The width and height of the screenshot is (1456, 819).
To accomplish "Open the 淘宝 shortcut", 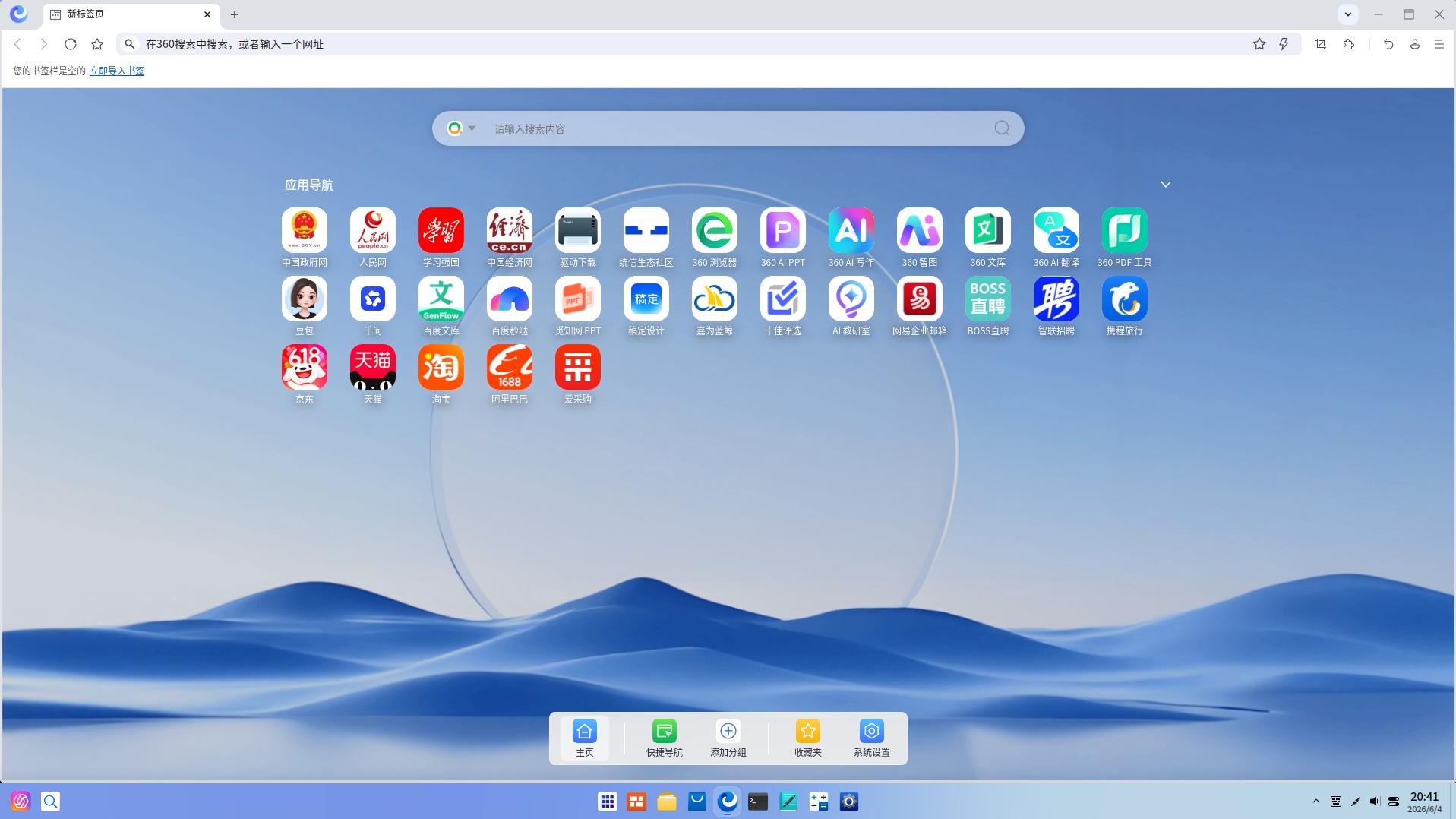I will (x=441, y=367).
